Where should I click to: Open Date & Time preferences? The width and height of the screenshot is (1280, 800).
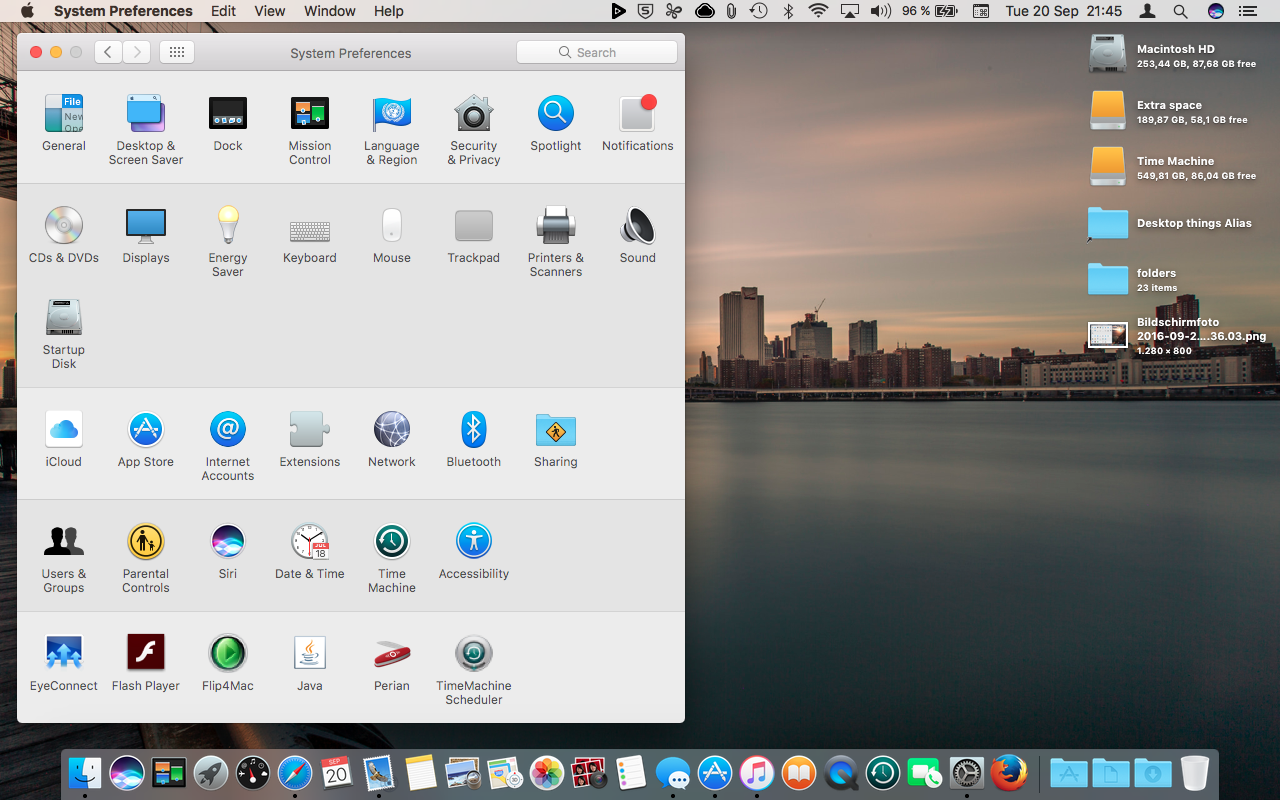[310, 541]
